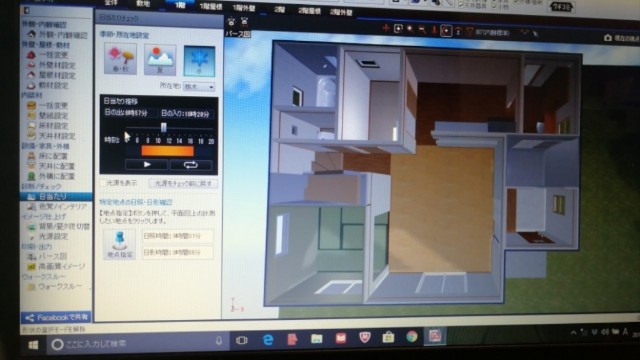The height and width of the screenshot is (360, 640).
Task: Click the camera current-viewpoint icon
Action: [x=608, y=38]
